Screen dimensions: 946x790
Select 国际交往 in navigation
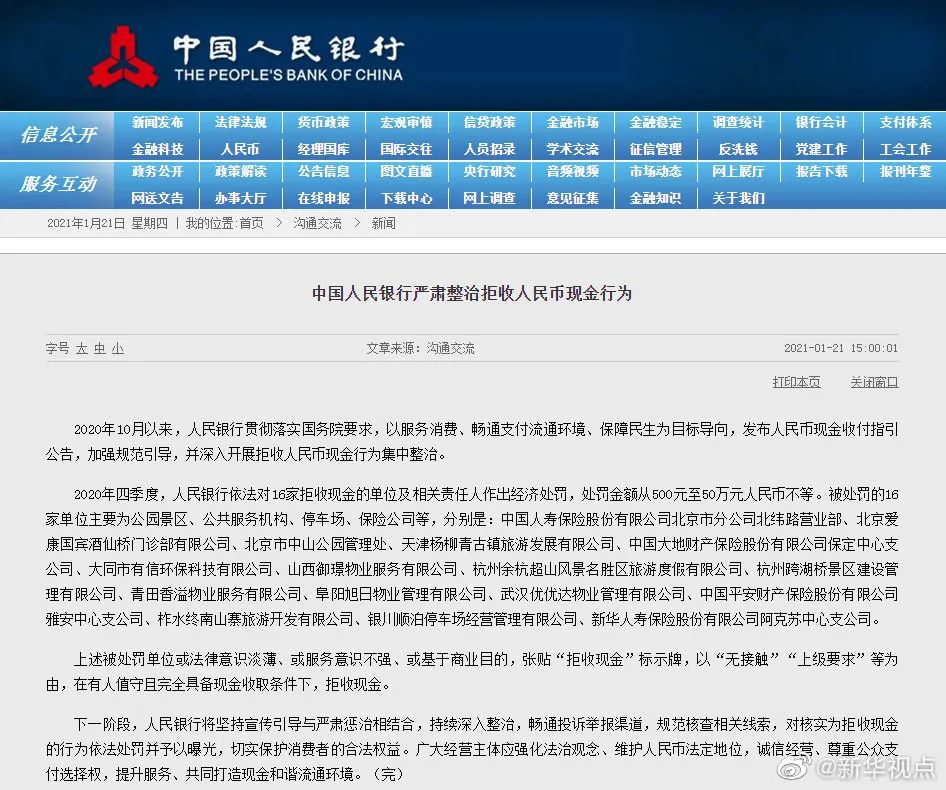pyautogui.click(x=406, y=149)
